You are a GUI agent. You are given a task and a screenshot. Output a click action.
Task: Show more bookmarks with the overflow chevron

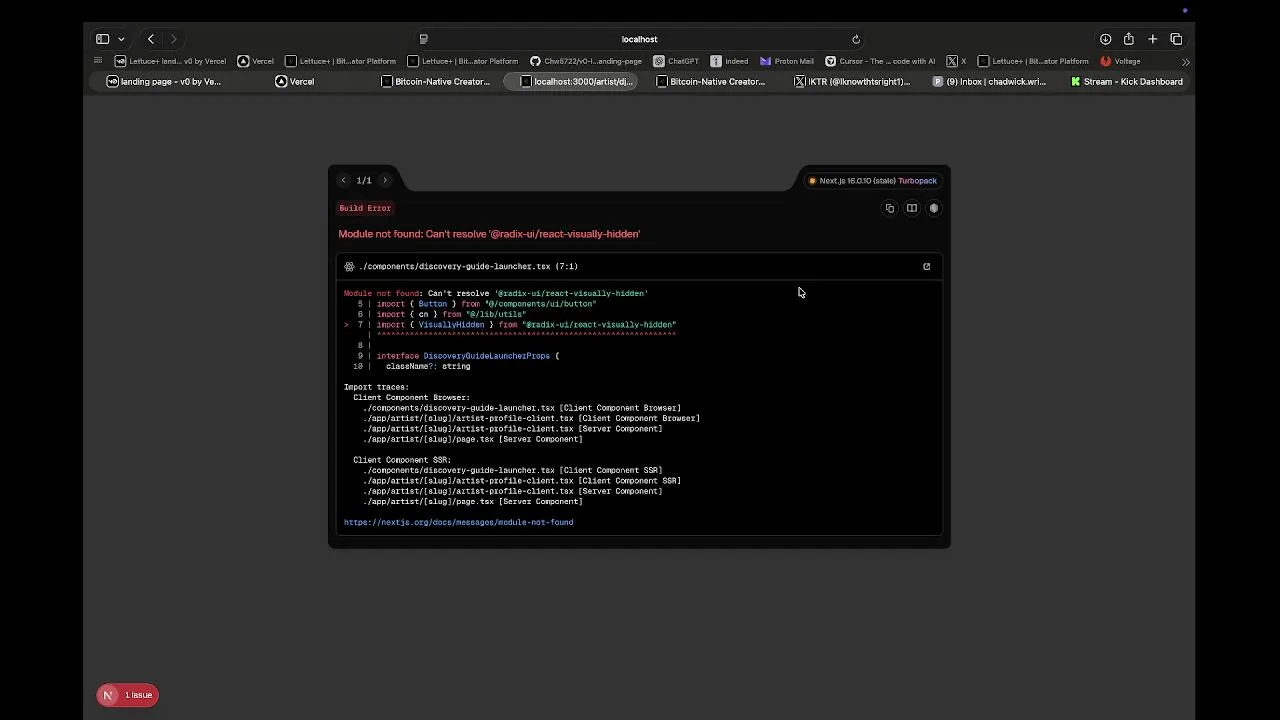coord(1186,61)
